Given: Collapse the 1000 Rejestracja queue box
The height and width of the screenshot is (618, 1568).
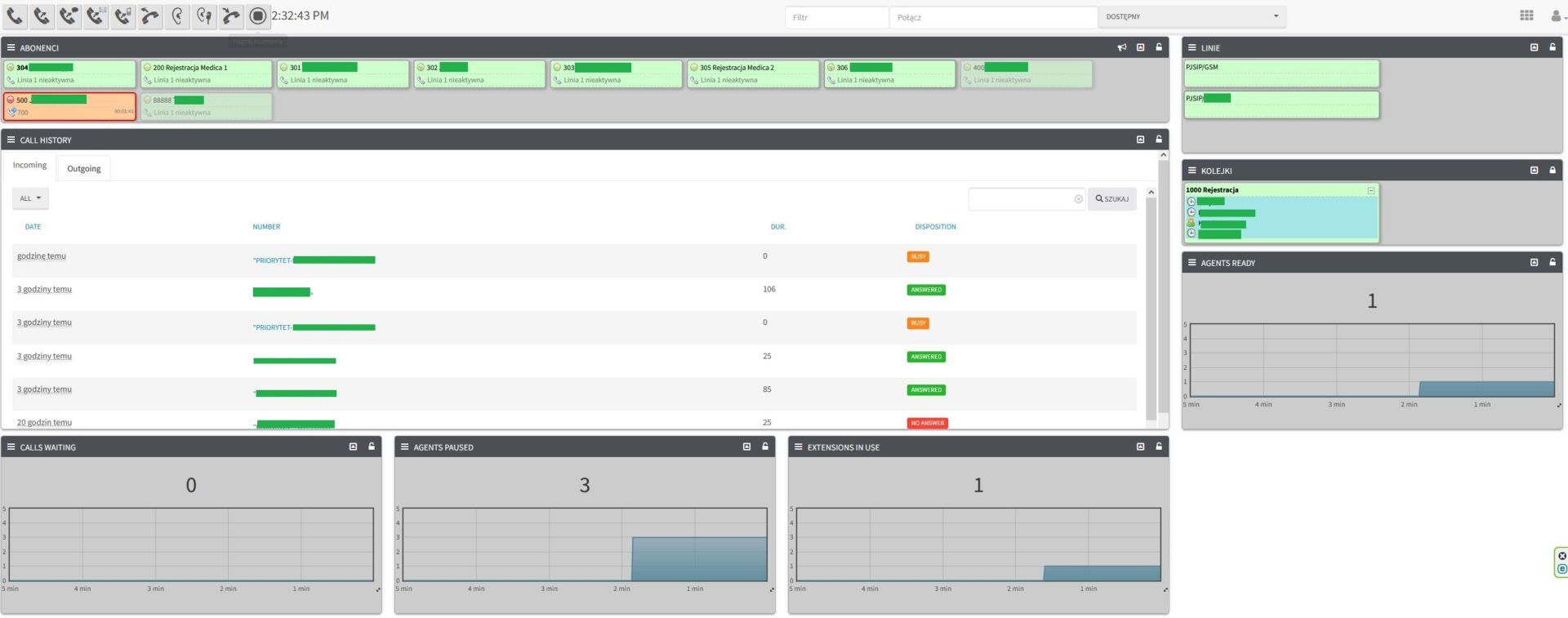Looking at the screenshot, I should tap(1371, 190).
